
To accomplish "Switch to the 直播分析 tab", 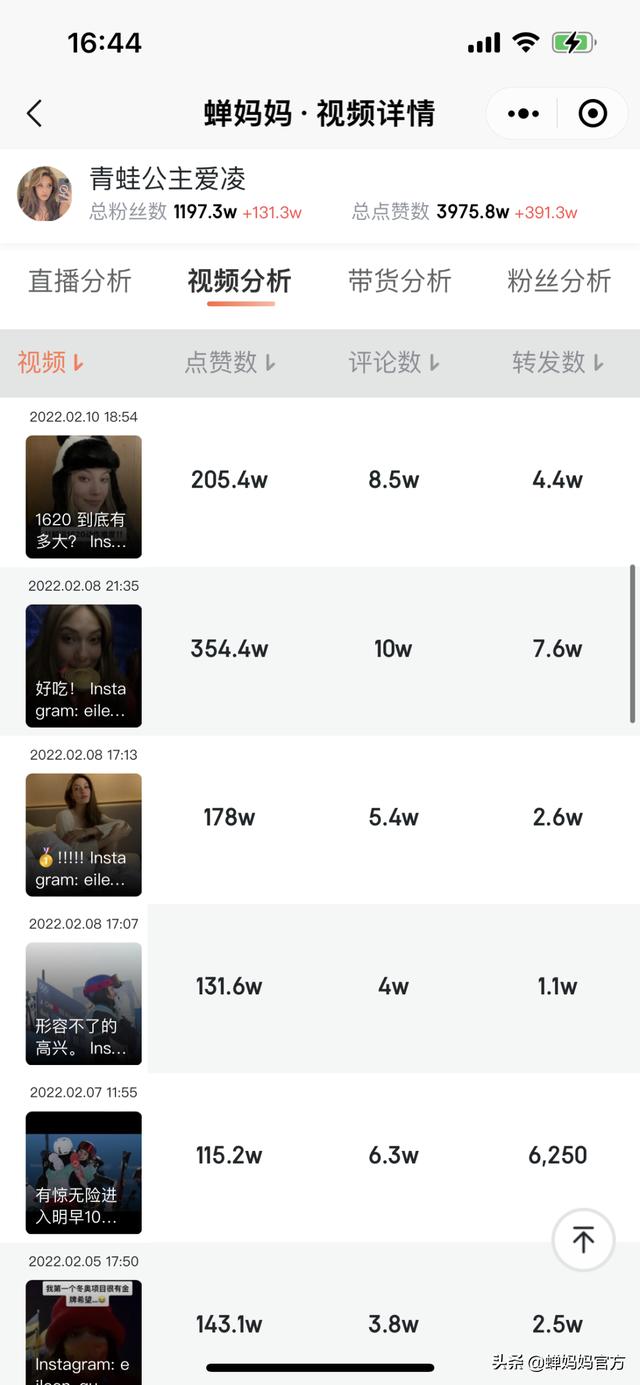I will (80, 281).
